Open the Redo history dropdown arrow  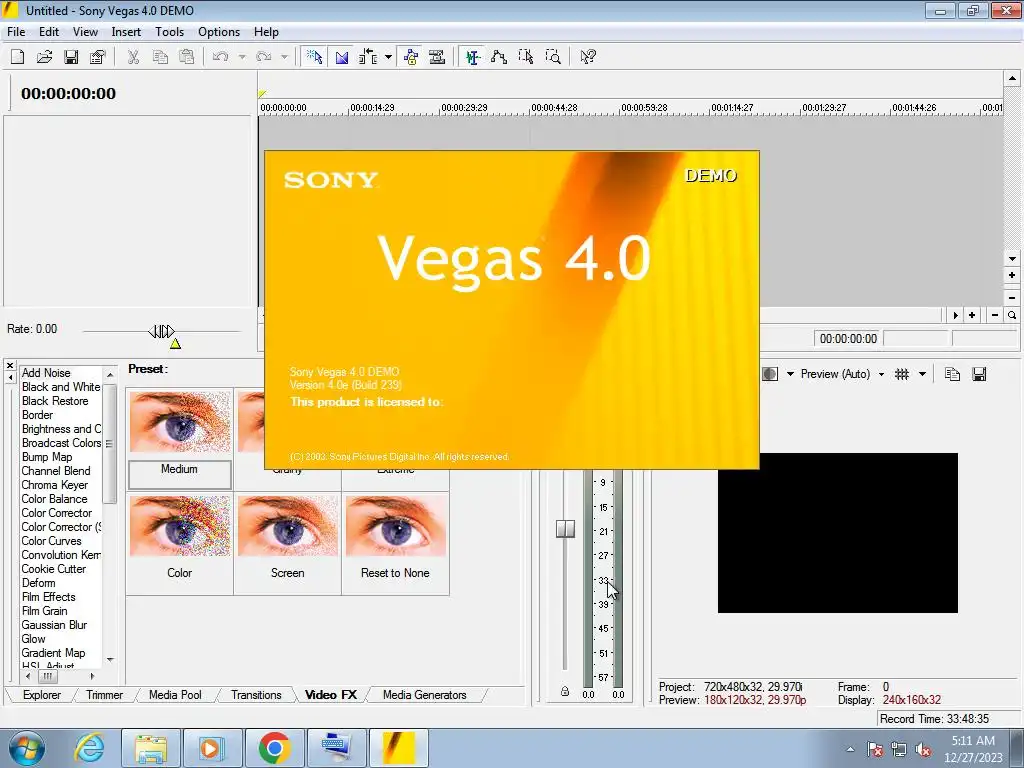[284, 57]
